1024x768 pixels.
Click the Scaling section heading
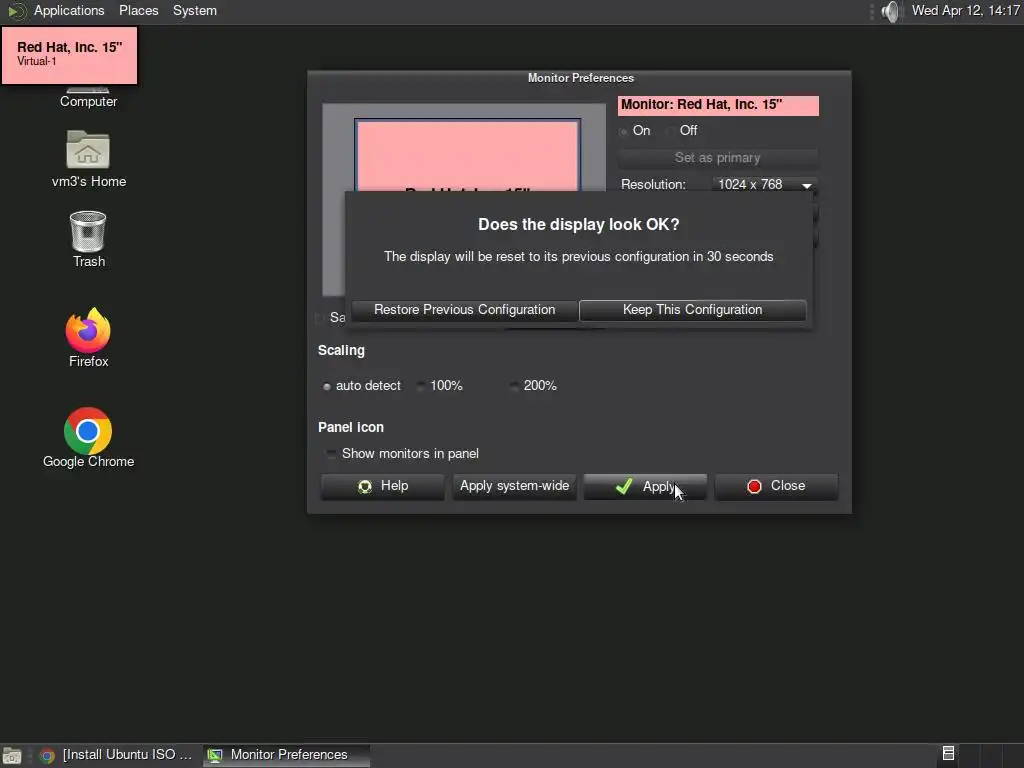[341, 351]
